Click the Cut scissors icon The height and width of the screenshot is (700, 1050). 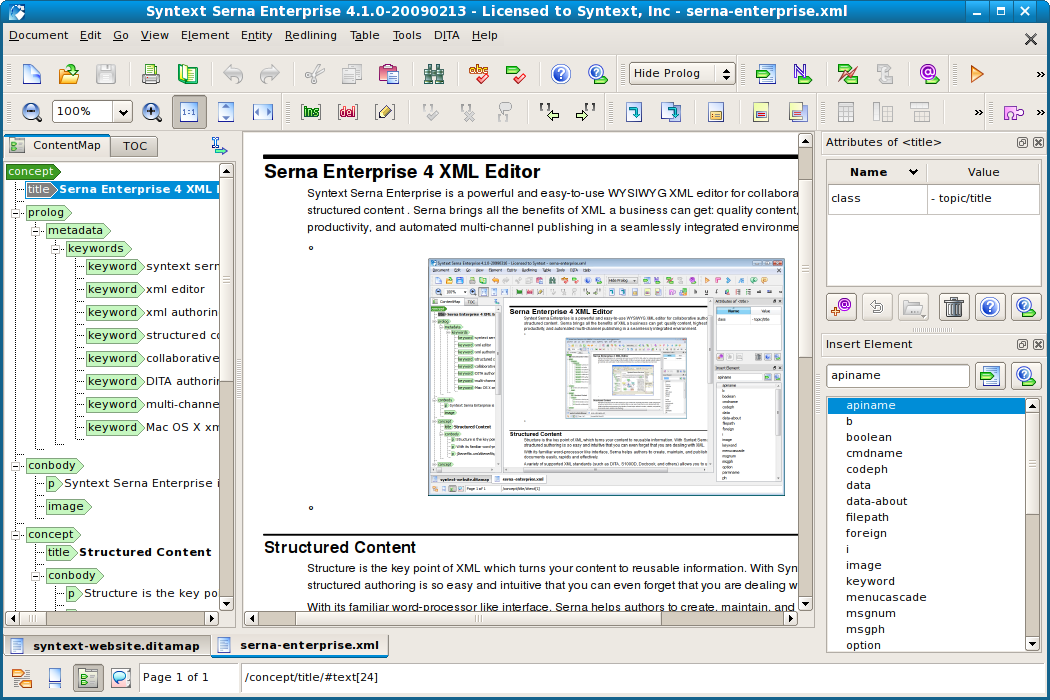(315, 74)
